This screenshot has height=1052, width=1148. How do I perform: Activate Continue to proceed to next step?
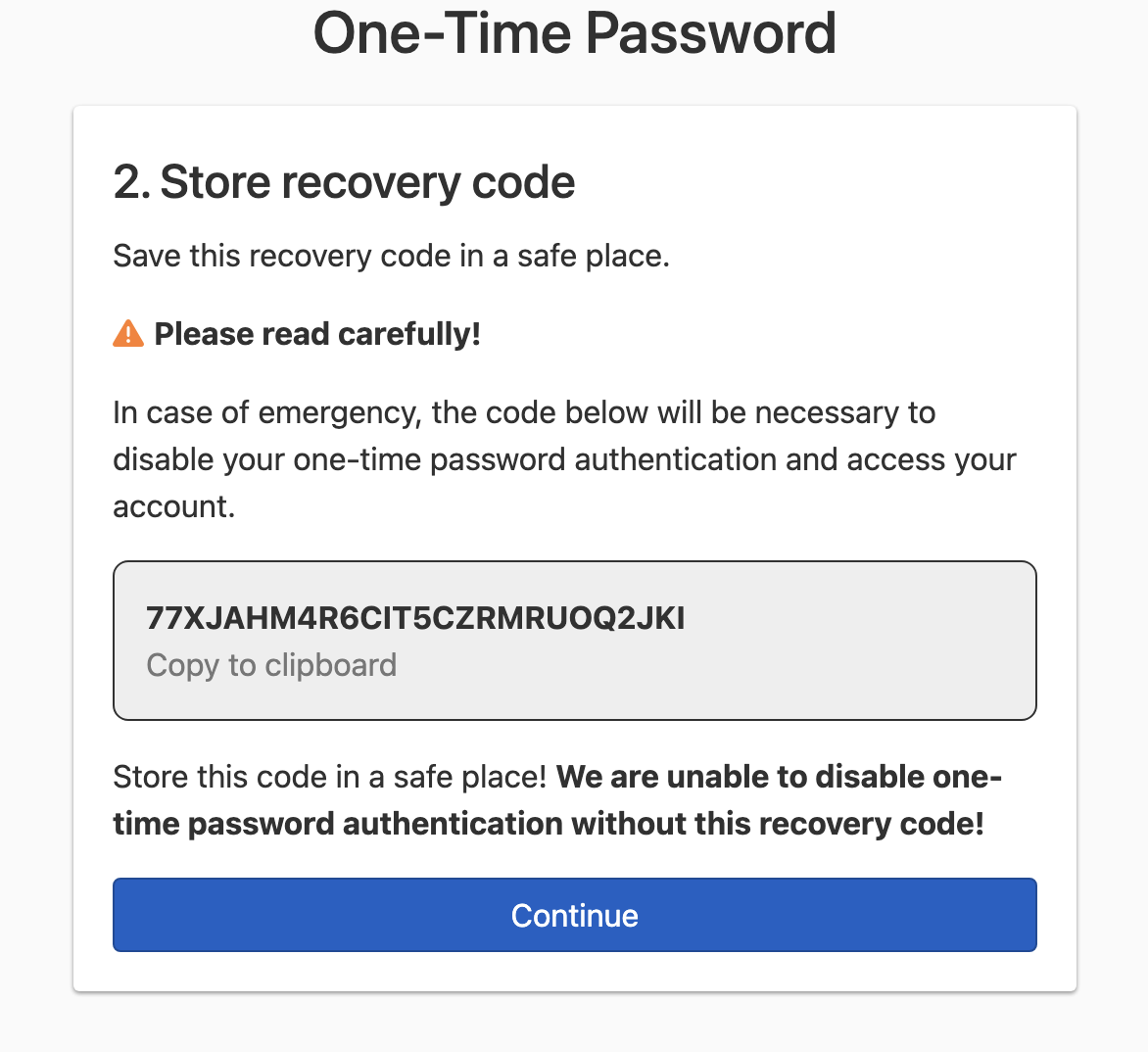tap(574, 915)
